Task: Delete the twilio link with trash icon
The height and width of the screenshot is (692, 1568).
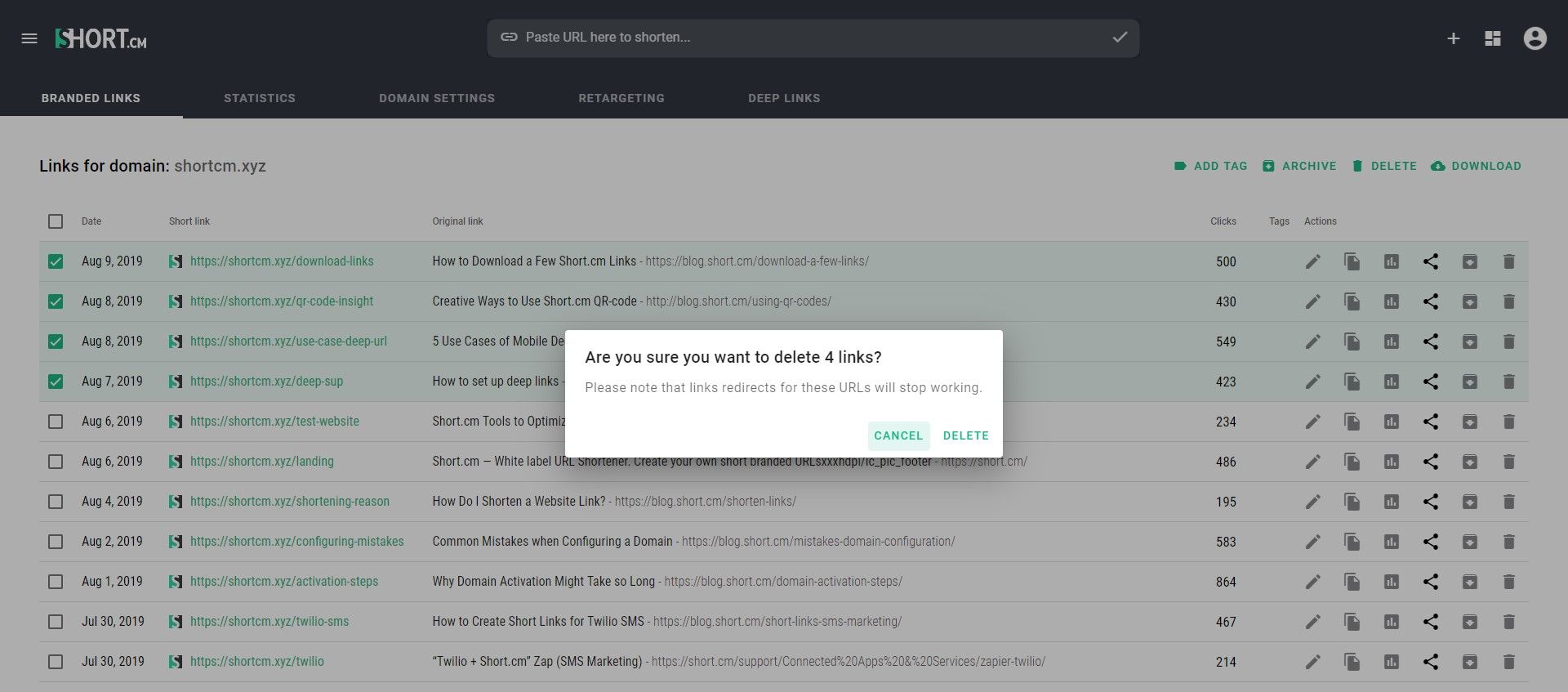Action: [x=1508, y=662]
